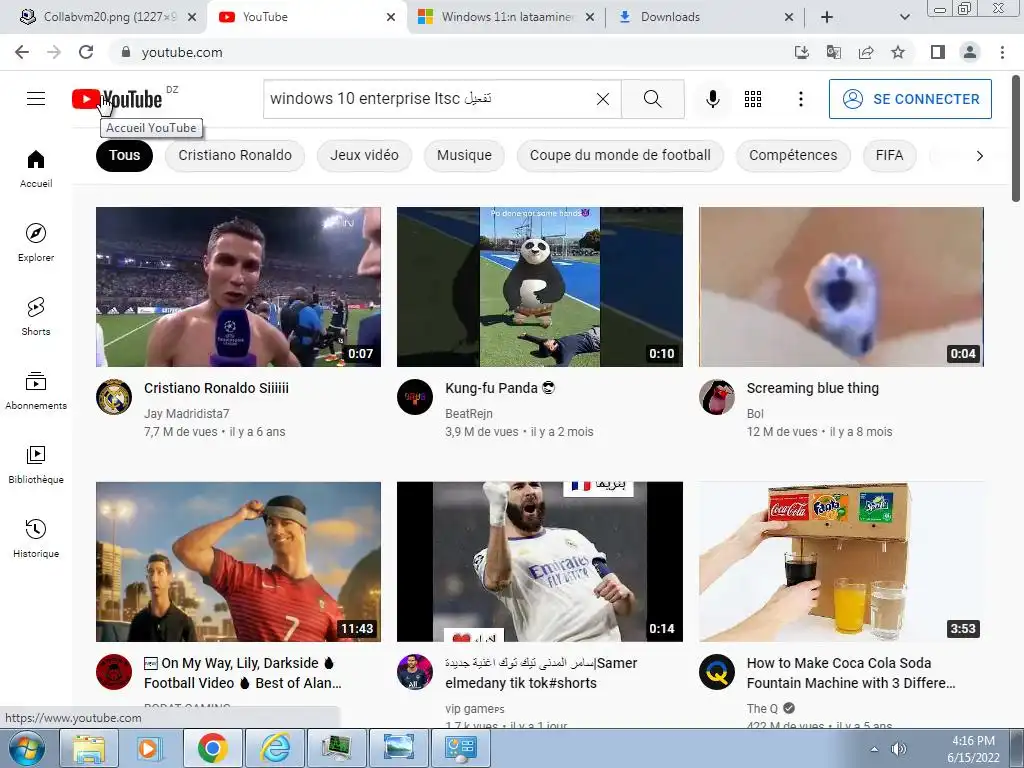
Task: Open the 11:43 football video thumbnail
Action: [238, 562]
